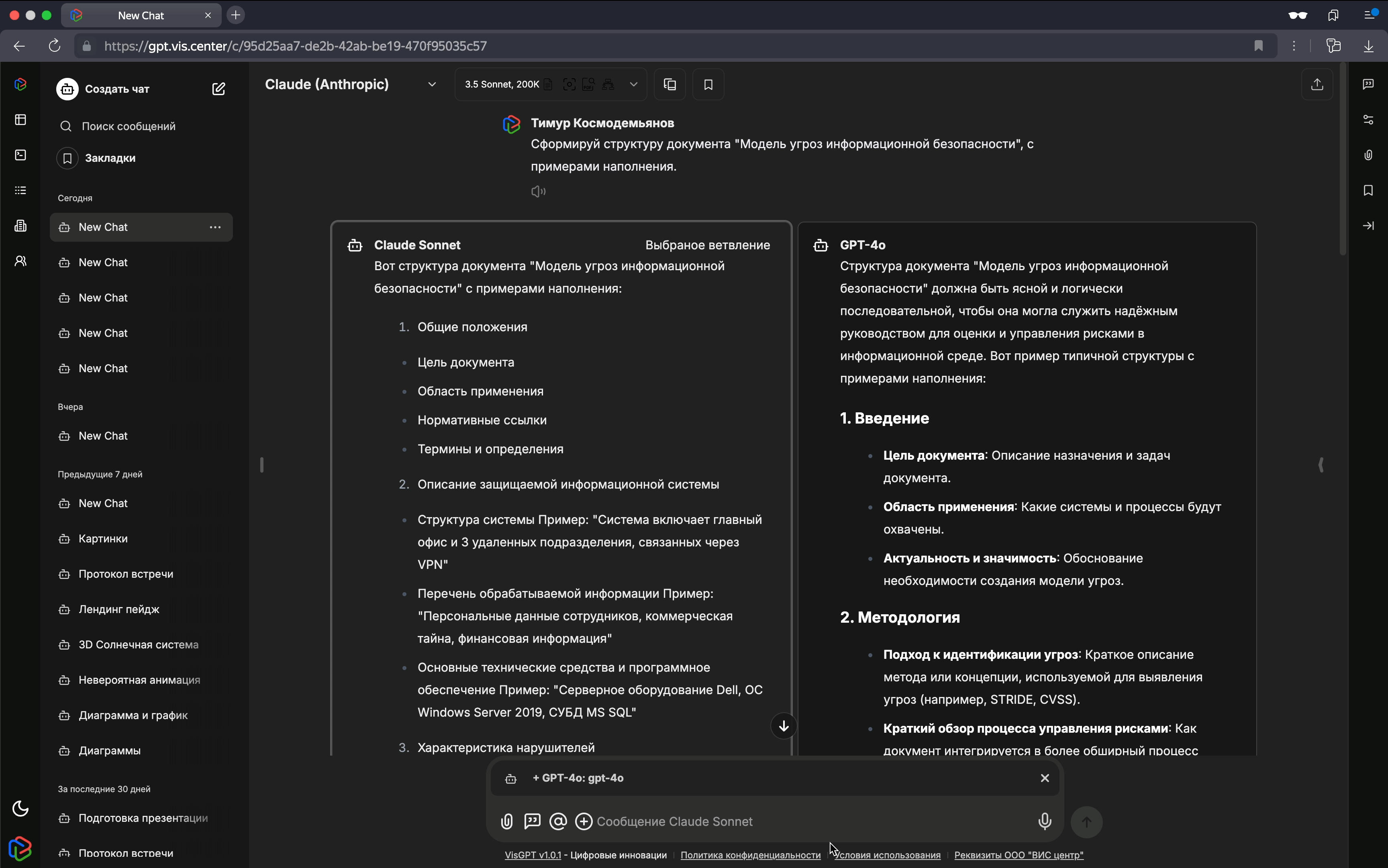This screenshot has width=1388, height=868.
Task: Click on '3D Солнечная система' chat entry
Action: [139, 644]
